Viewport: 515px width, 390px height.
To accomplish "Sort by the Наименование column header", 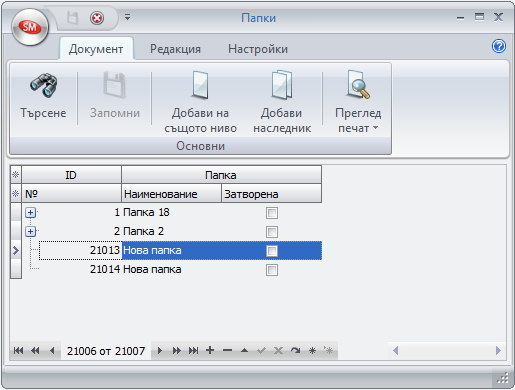I will (171, 194).
